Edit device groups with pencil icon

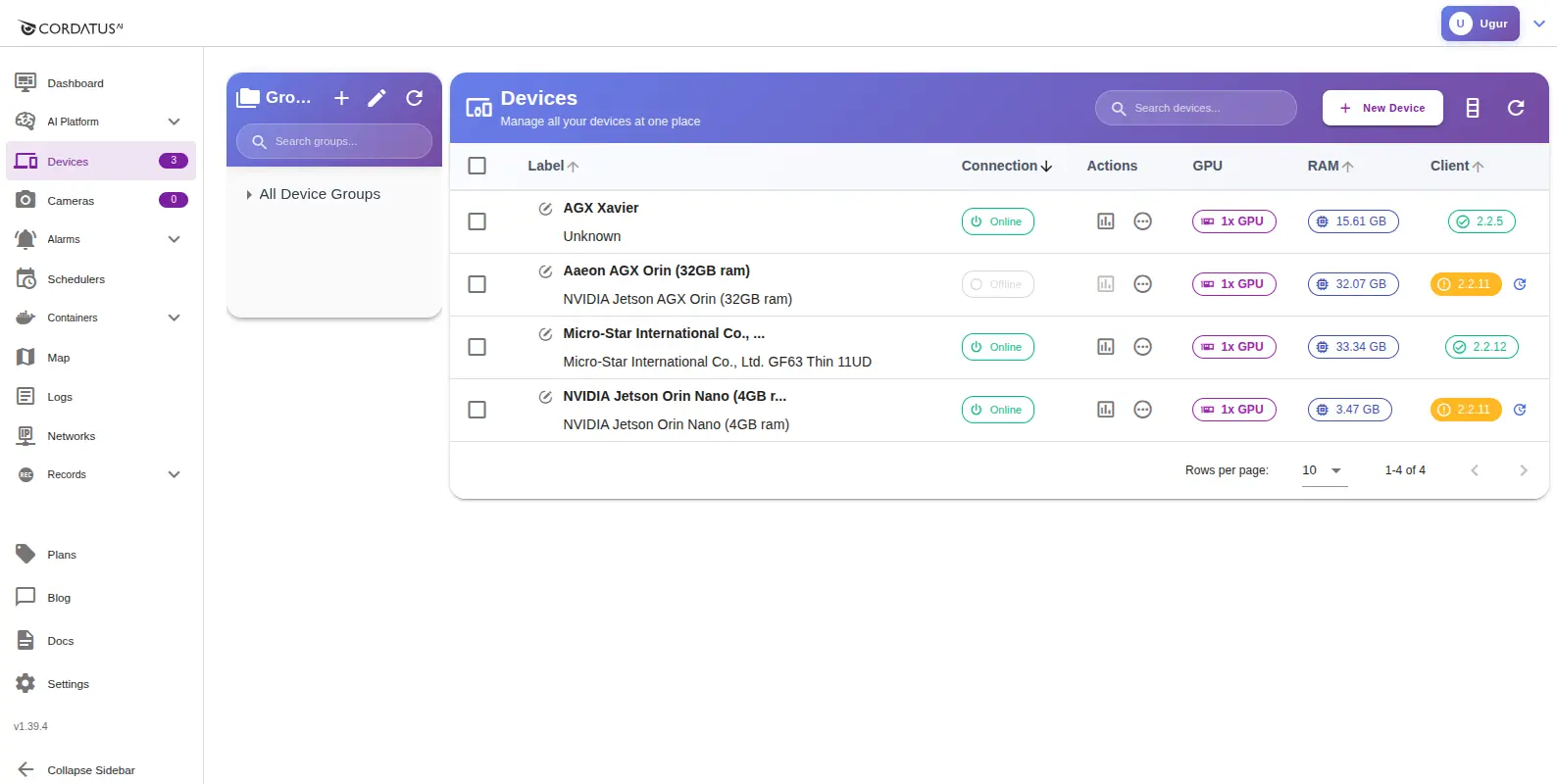pos(377,98)
